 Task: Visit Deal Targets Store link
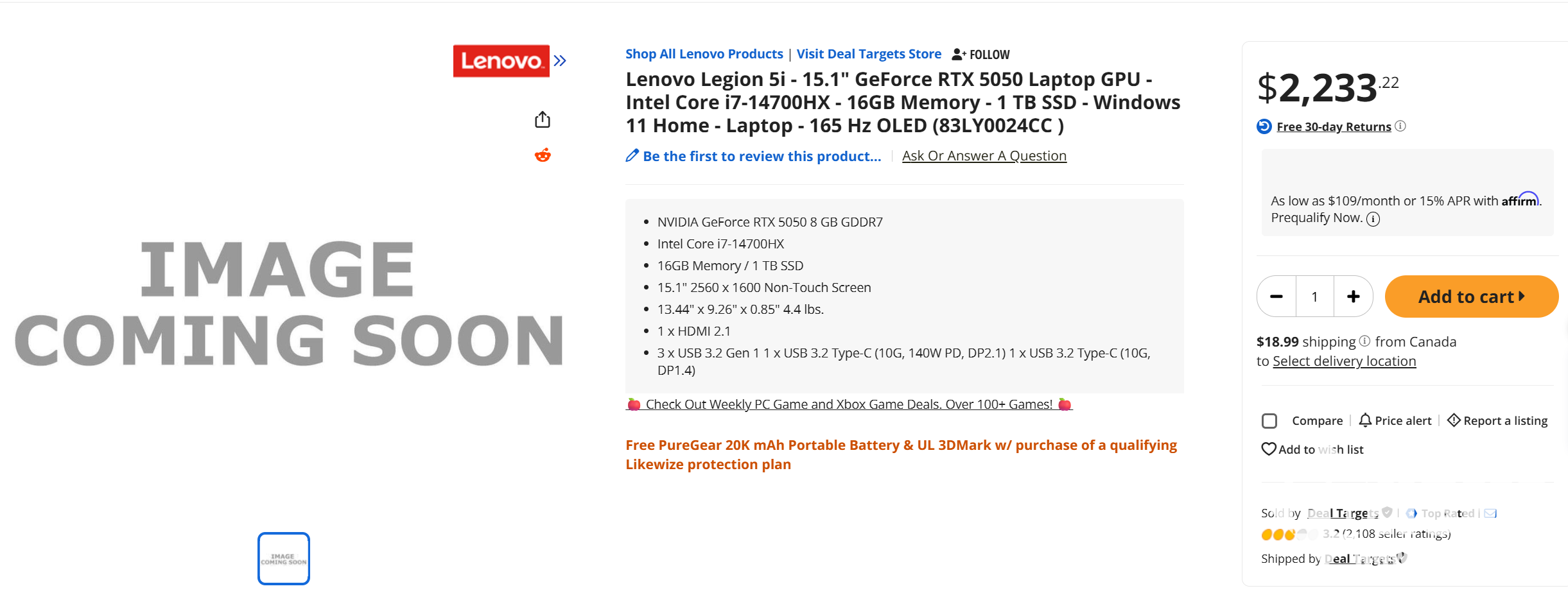(x=869, y=54)
